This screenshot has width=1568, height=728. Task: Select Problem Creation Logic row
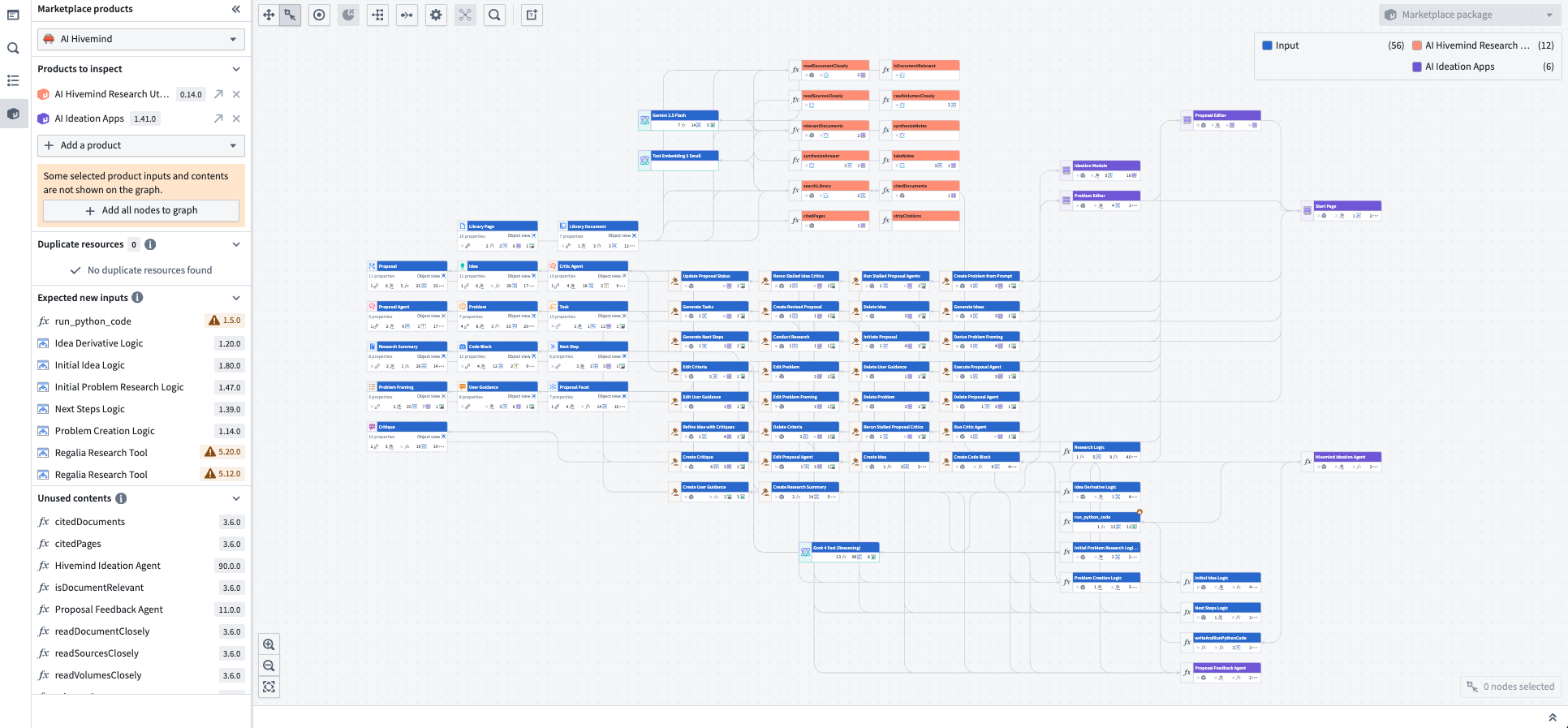(141, 431)
